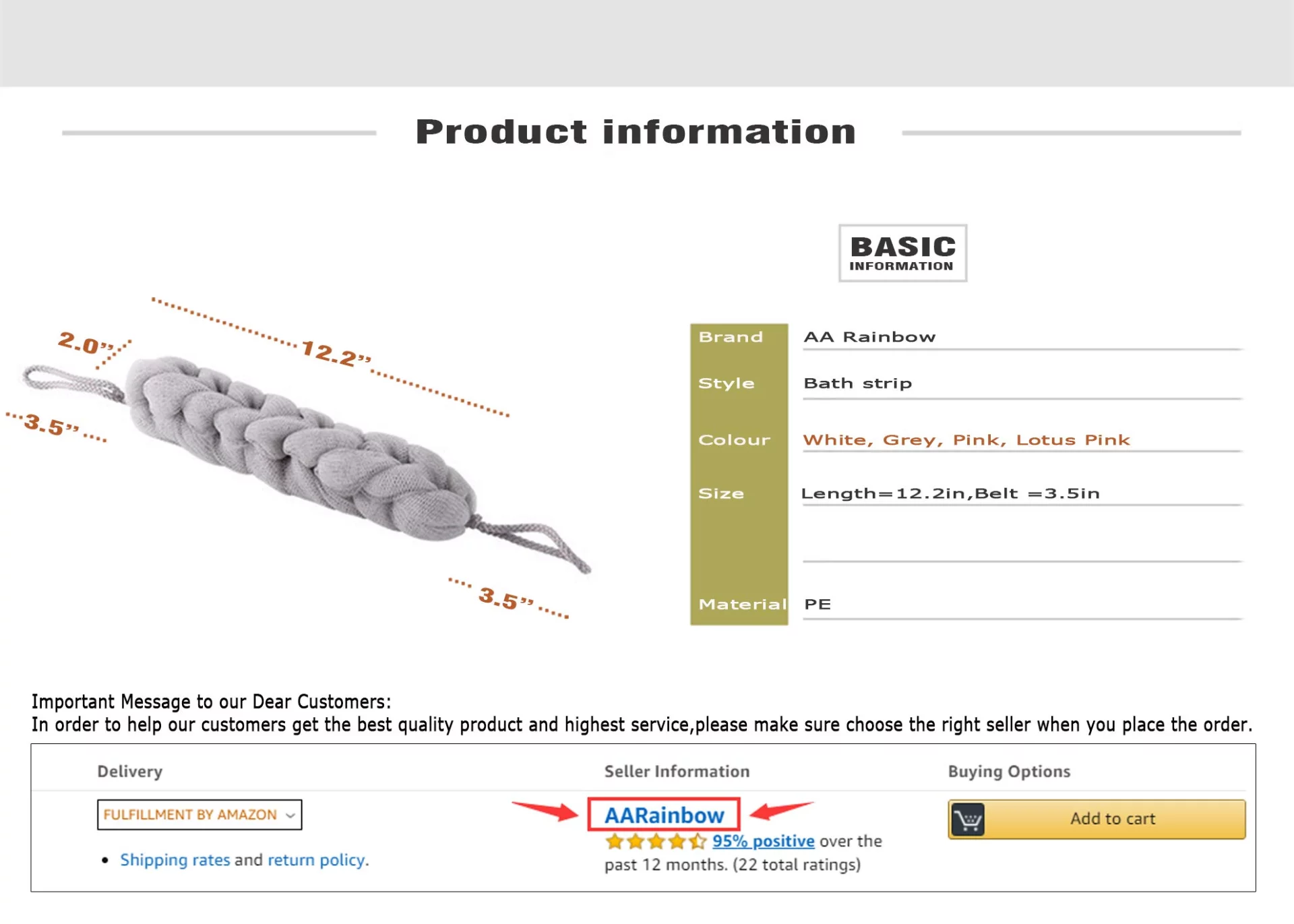
Task: Click the 'Buying Options' column header
Action: click(1009, 772)
